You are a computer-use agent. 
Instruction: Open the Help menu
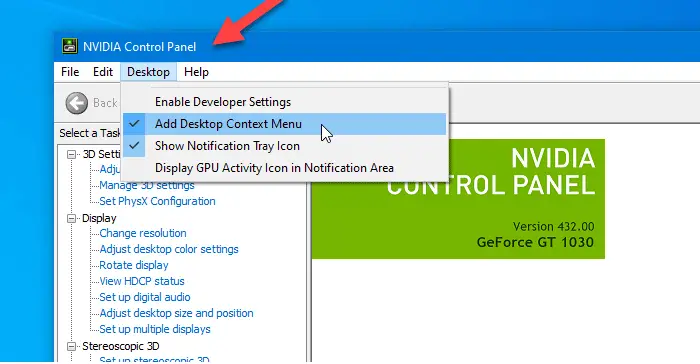coord(196,72)
